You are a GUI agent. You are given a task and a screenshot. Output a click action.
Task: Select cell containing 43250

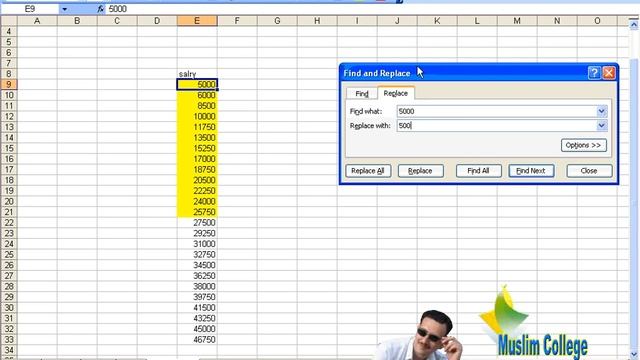[197, 318]
